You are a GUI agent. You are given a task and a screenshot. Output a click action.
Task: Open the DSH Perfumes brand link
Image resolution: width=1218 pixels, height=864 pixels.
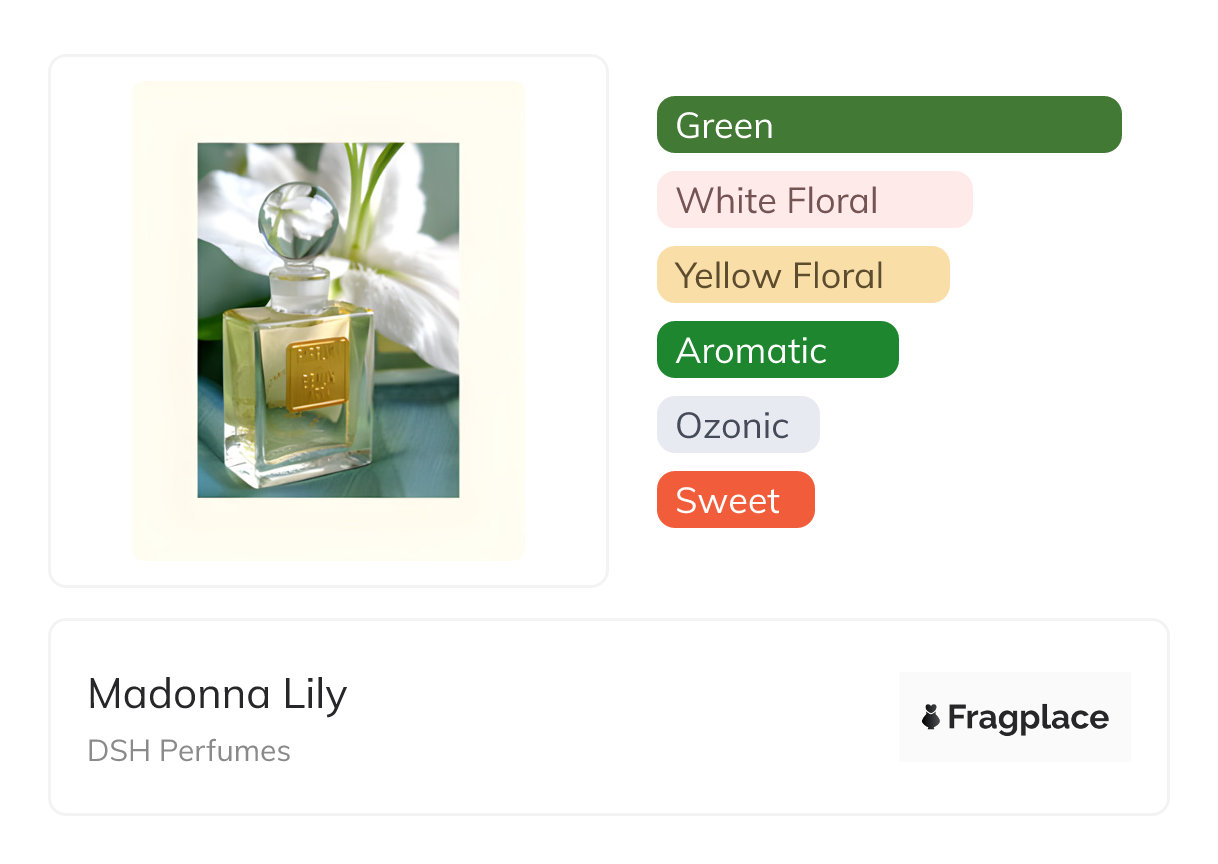point(189,751)
